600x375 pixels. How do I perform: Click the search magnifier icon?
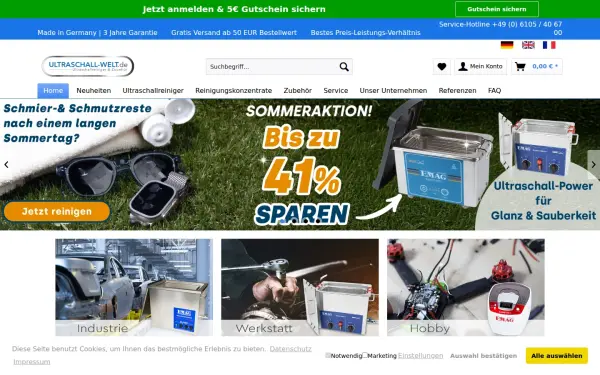coord(344,67)
